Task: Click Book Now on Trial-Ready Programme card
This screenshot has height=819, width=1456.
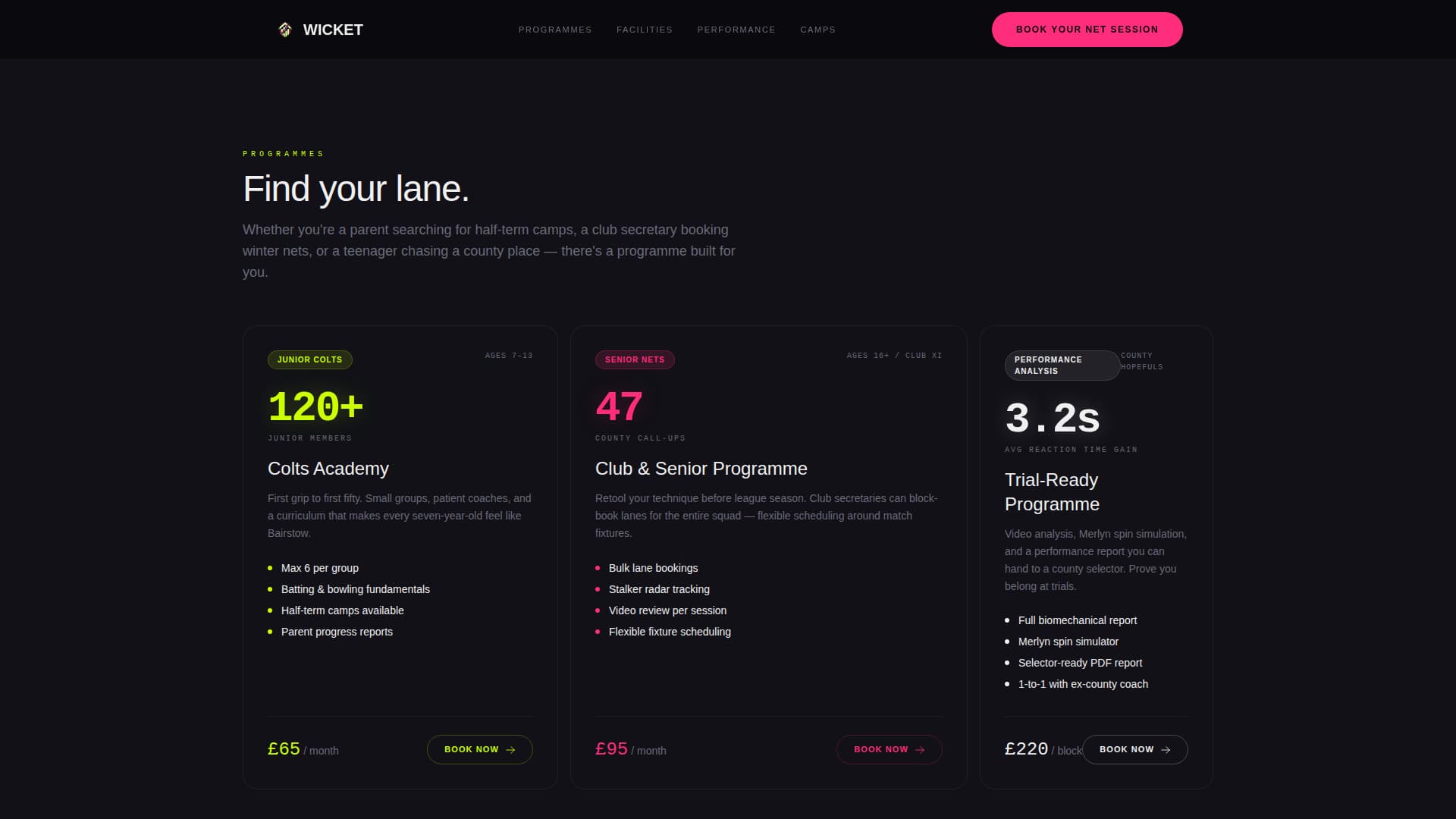Action: [1134, 749]
